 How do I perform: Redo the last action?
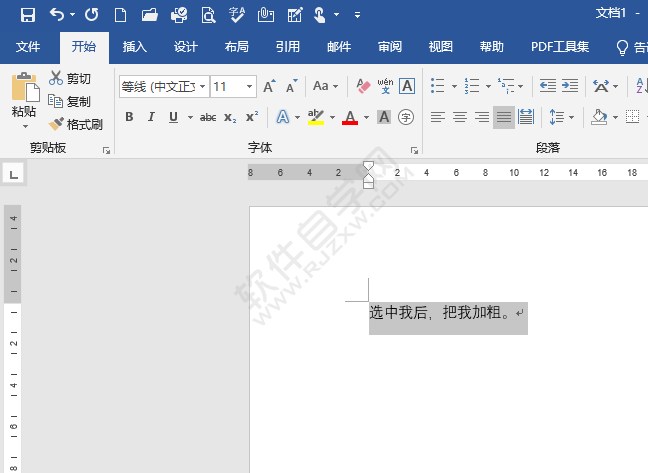pos(92,15)
